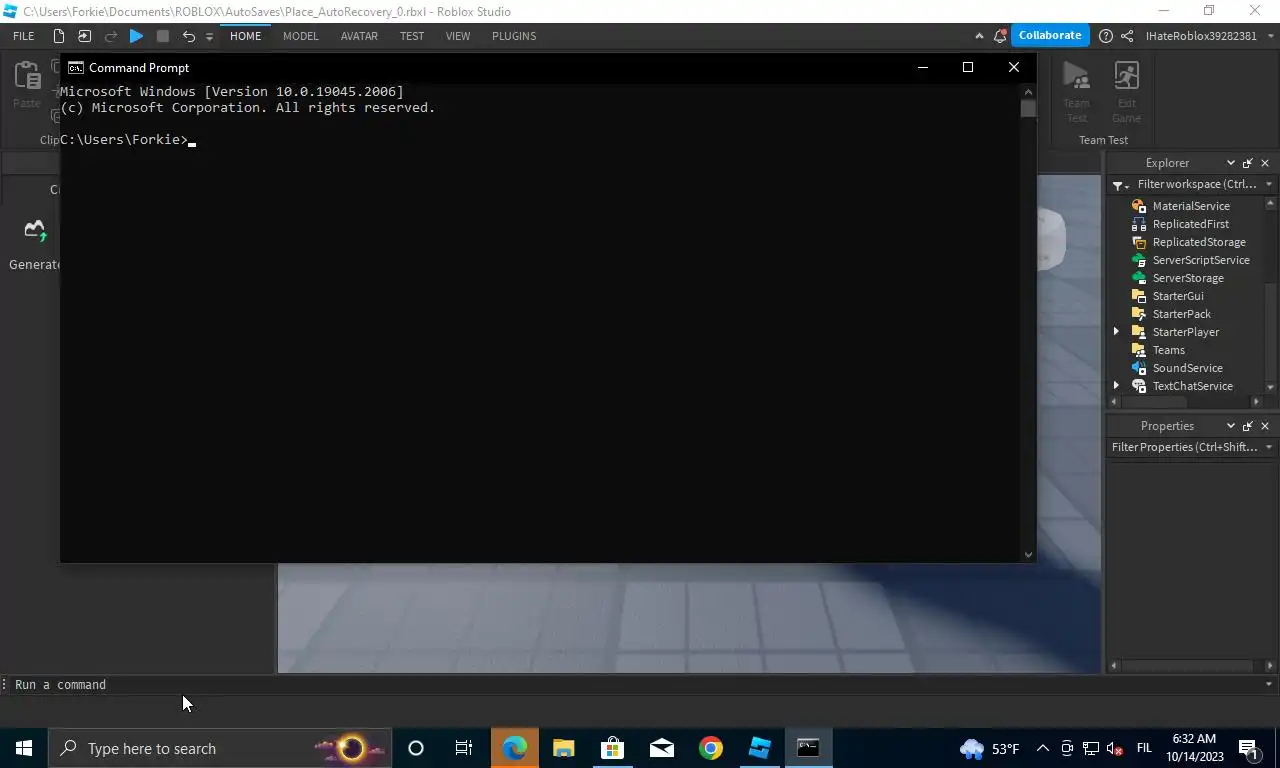This screenshot has height=768, width=1280.
Task: Select ServerScriptService in Explorer
Action: point(1200,260)
